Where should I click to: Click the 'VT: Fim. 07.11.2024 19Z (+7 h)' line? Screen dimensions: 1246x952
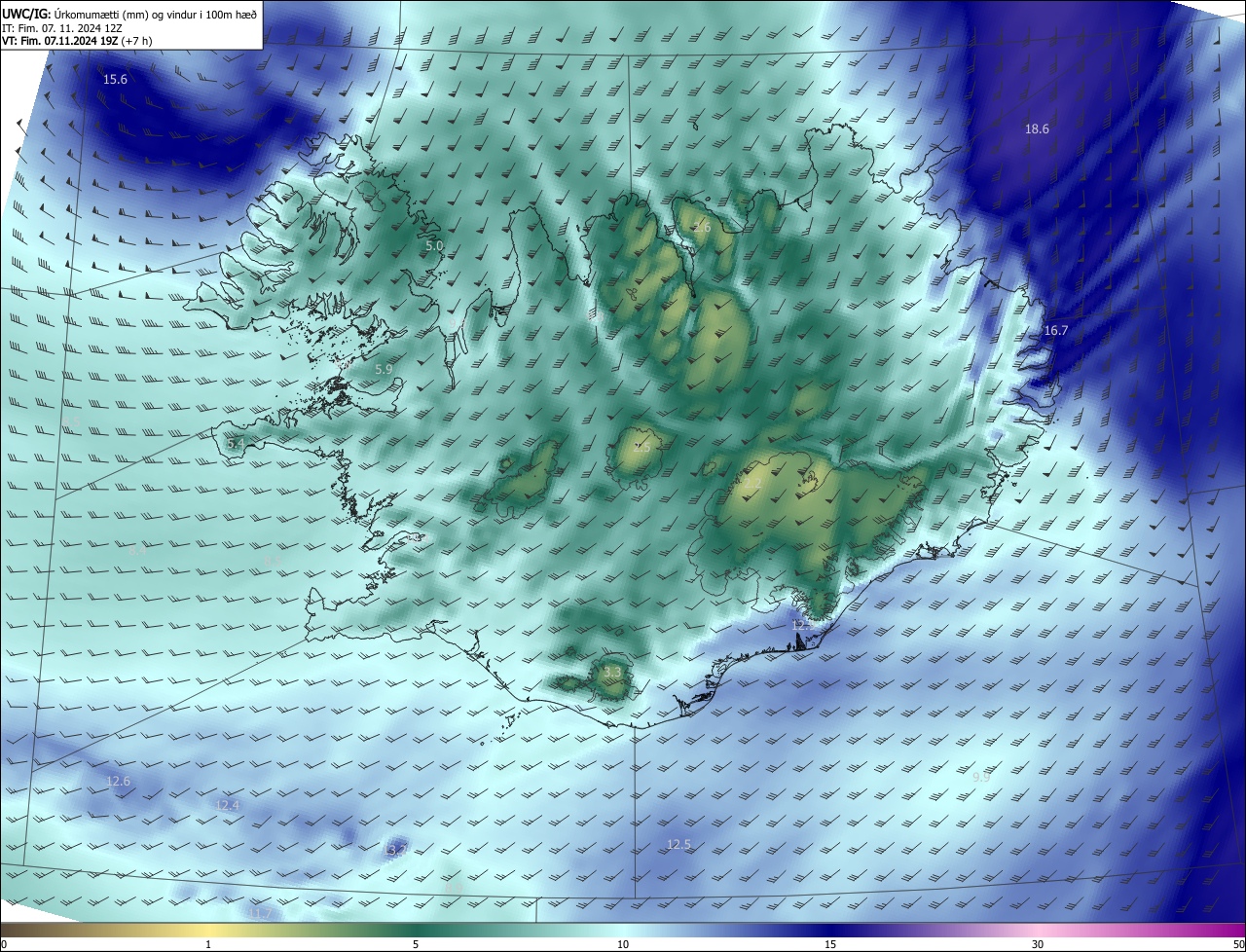[x=77, y=41]
